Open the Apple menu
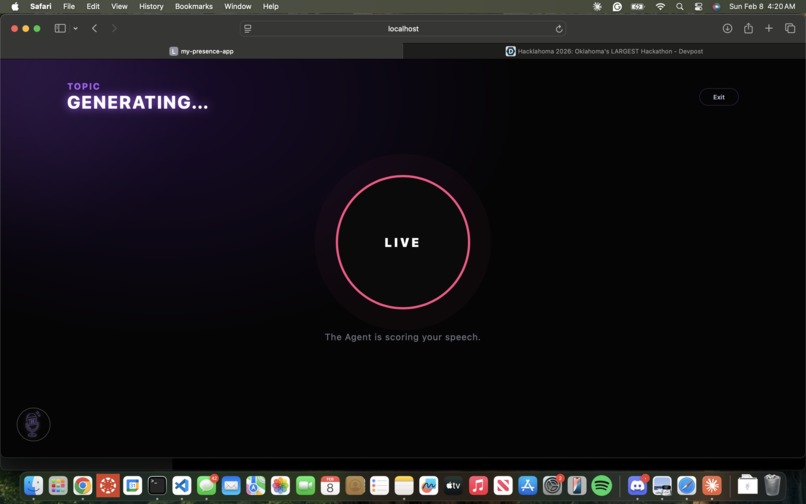Image resolution: width=806 pixels, height=504 pixels. pos(15,6)
